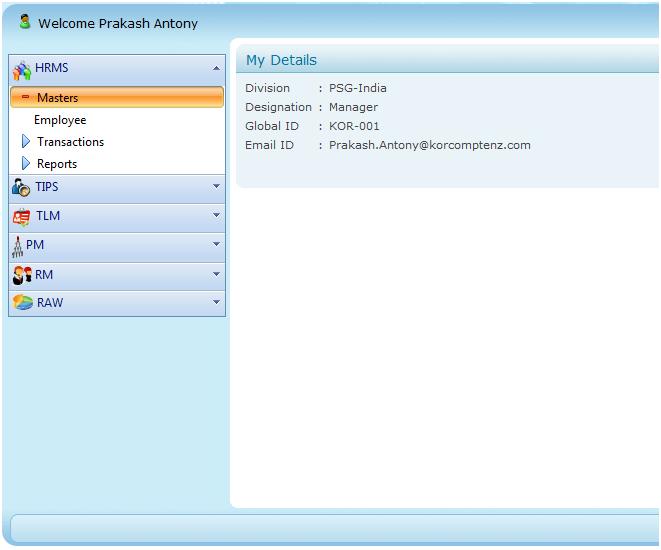
Task: Click the RAW pie chart icon
Action: [22, 302]
